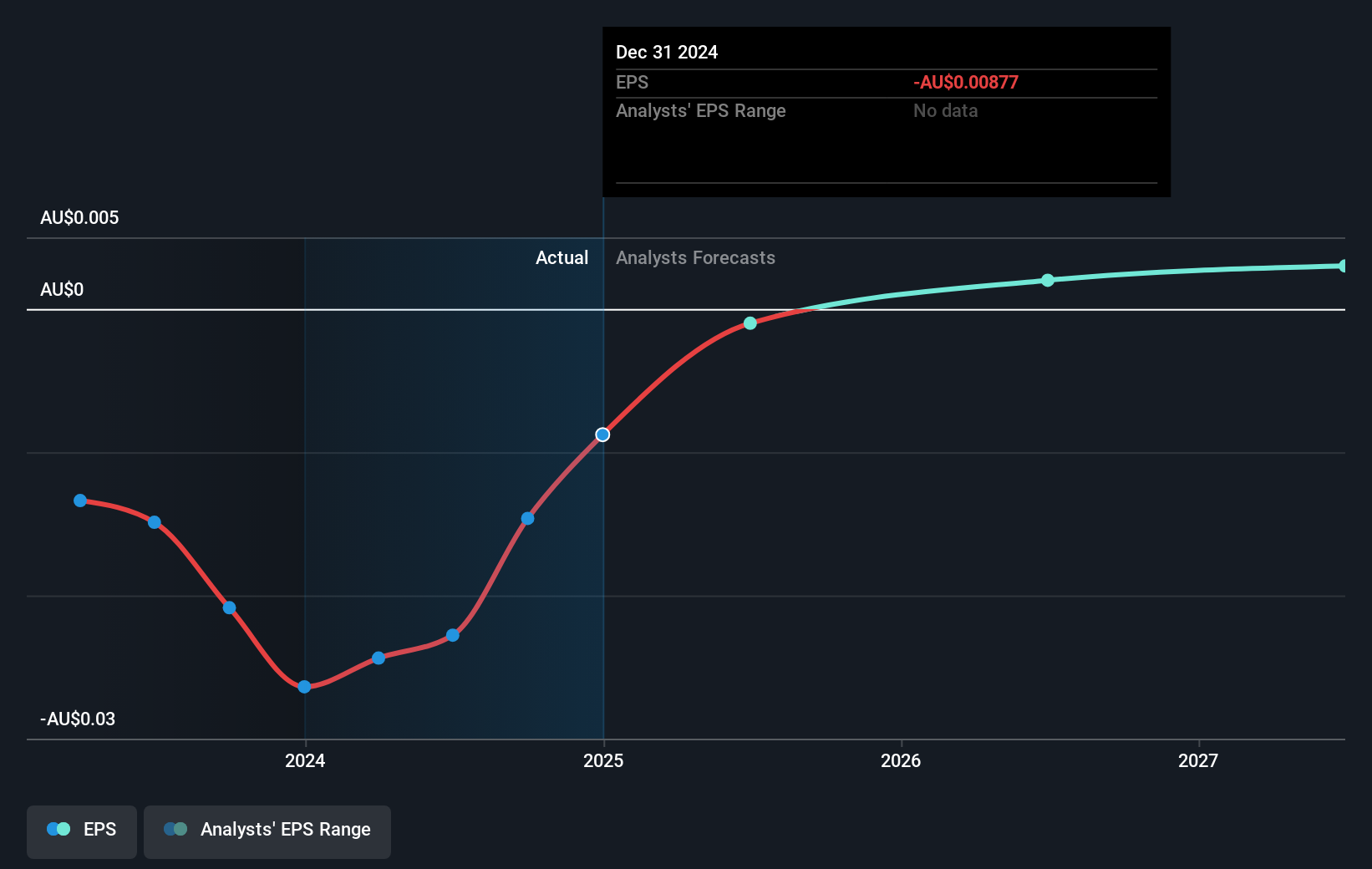Click the AU$0 y-axis label
Viewport: 1372px width, 869px height.
[x=62, y=289]
